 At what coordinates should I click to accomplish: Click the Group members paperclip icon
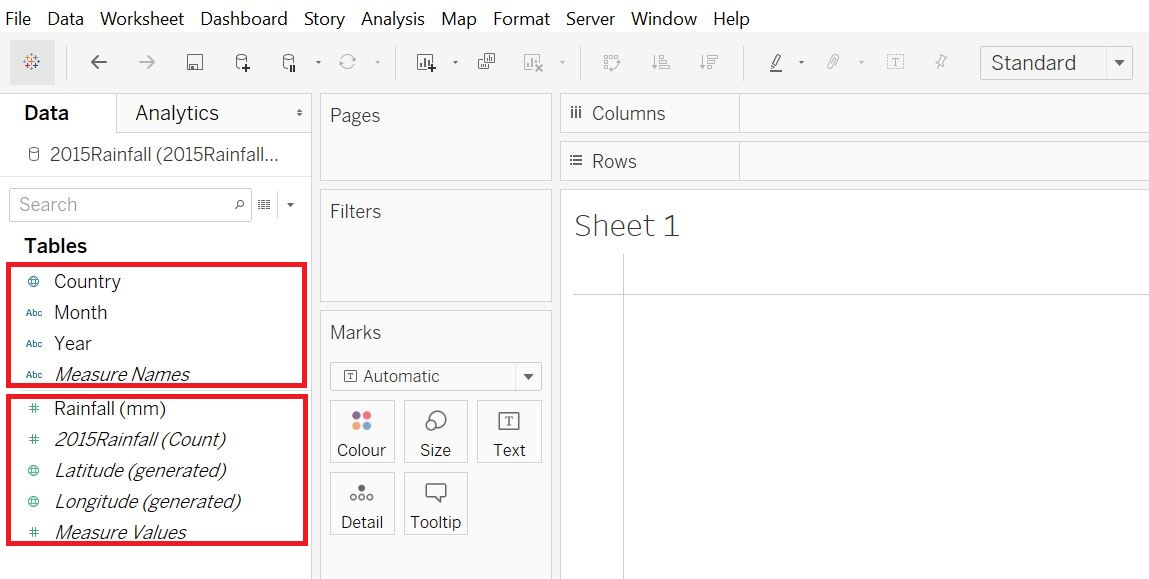click(832, 62)
